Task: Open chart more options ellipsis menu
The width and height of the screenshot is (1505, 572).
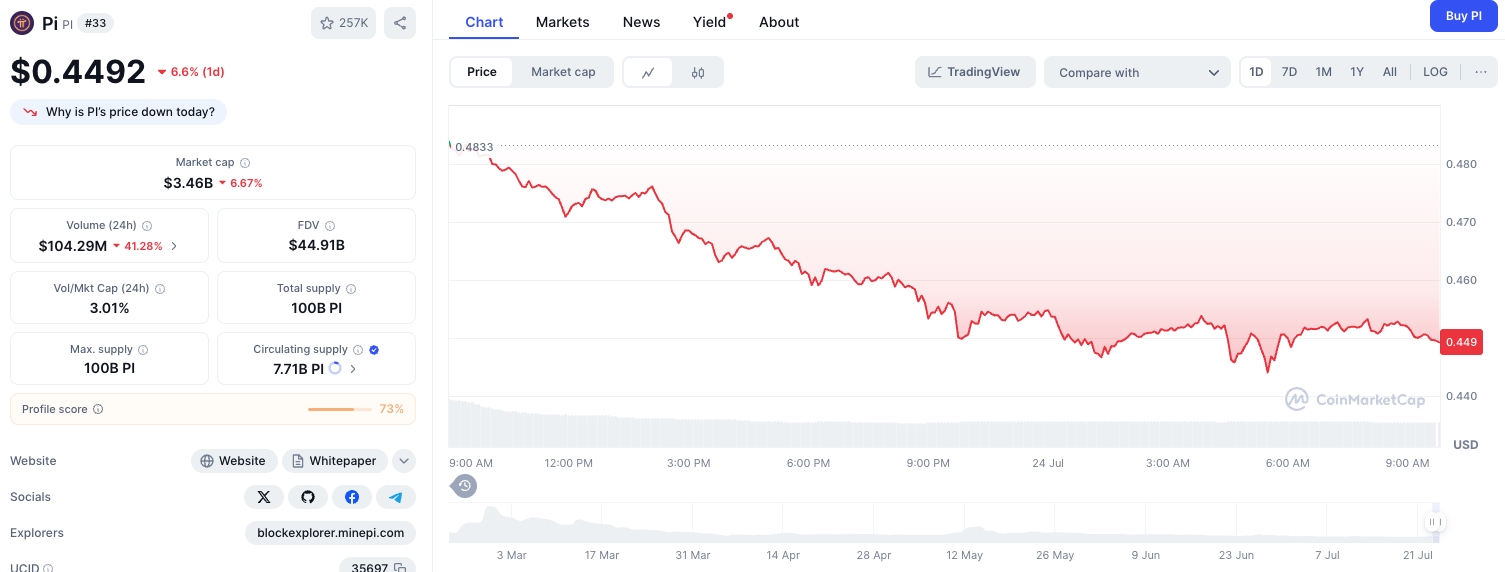Action: point(1481,72)
